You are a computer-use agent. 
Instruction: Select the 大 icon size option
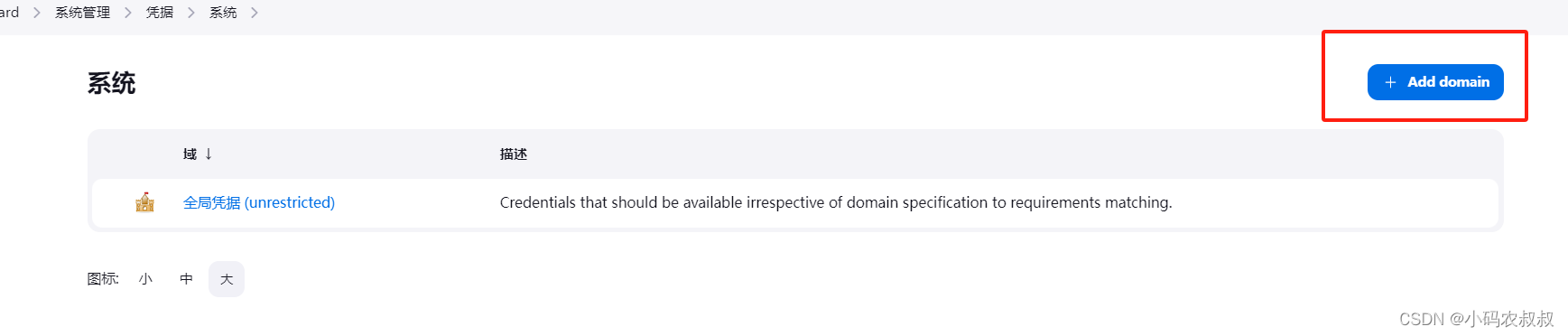tap(227, 279)
